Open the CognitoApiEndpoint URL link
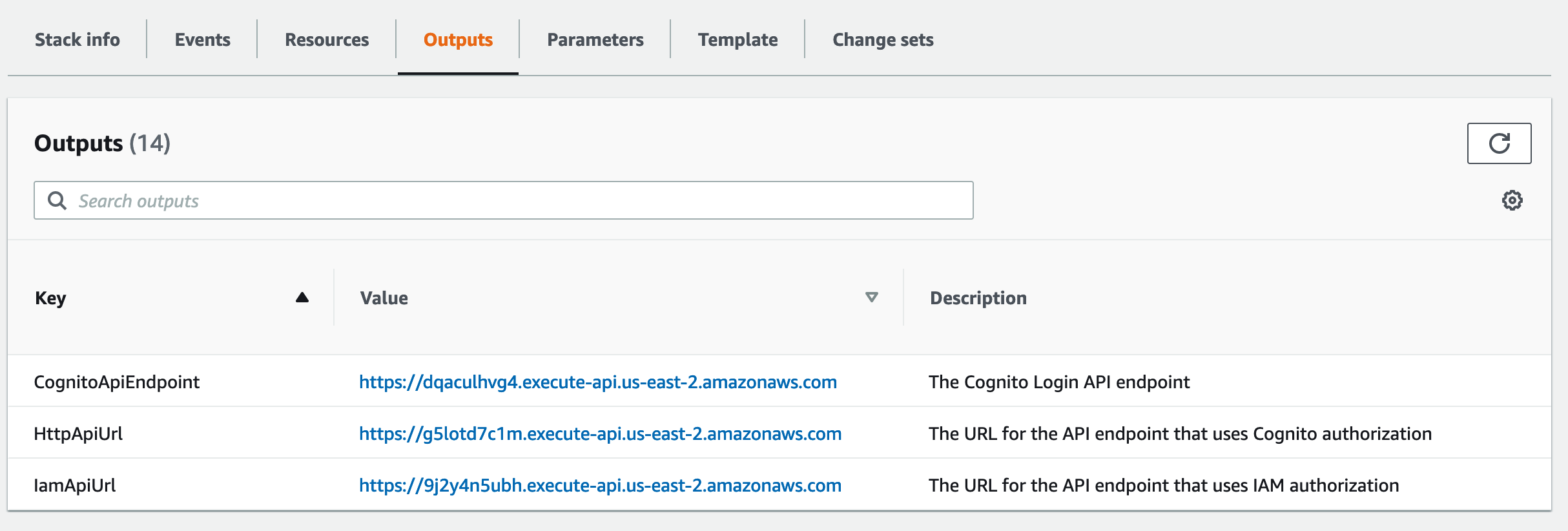Screen dimensions: 1568x531 (x=598, y=382)
